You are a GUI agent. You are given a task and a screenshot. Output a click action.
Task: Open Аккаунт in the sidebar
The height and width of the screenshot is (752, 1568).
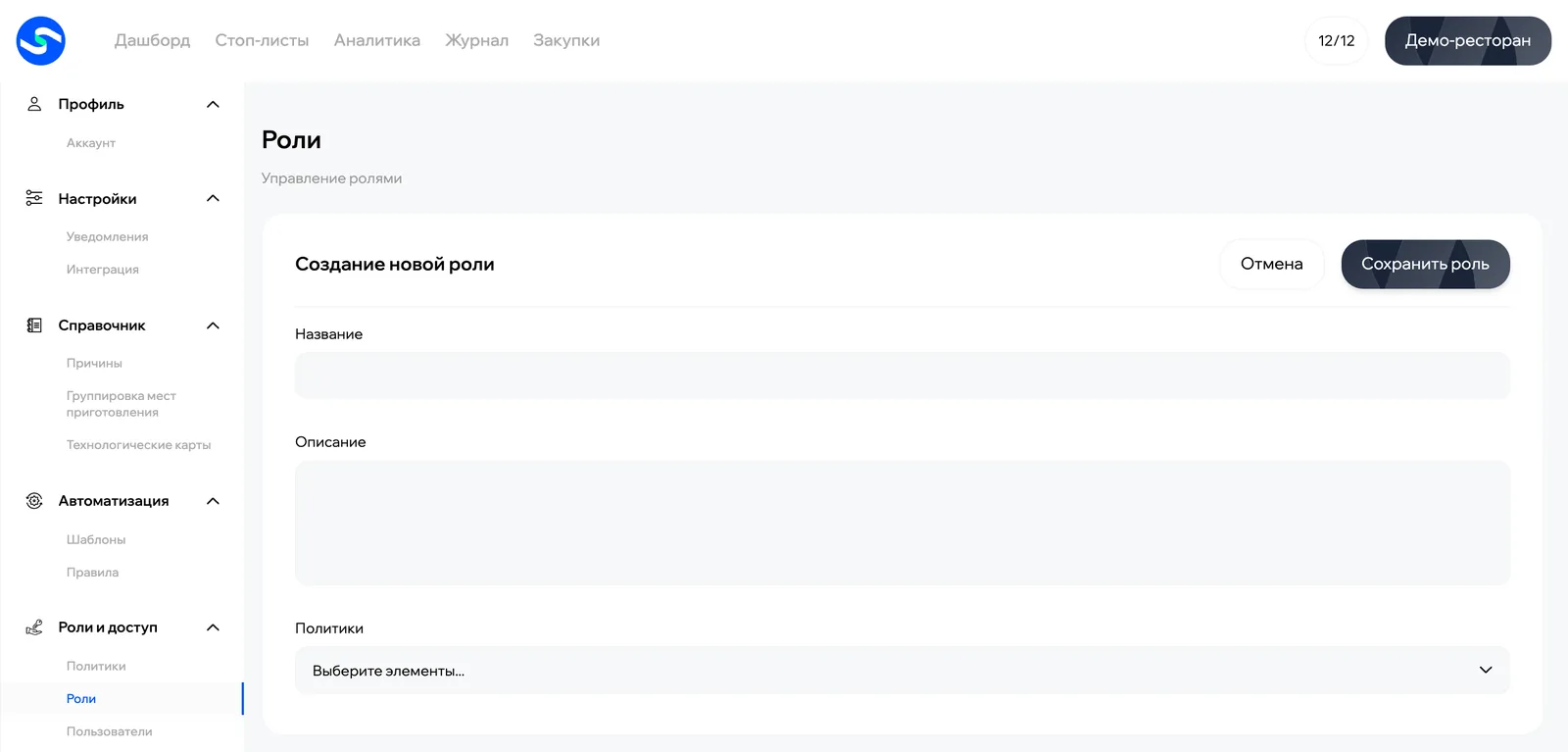point(91,143)
